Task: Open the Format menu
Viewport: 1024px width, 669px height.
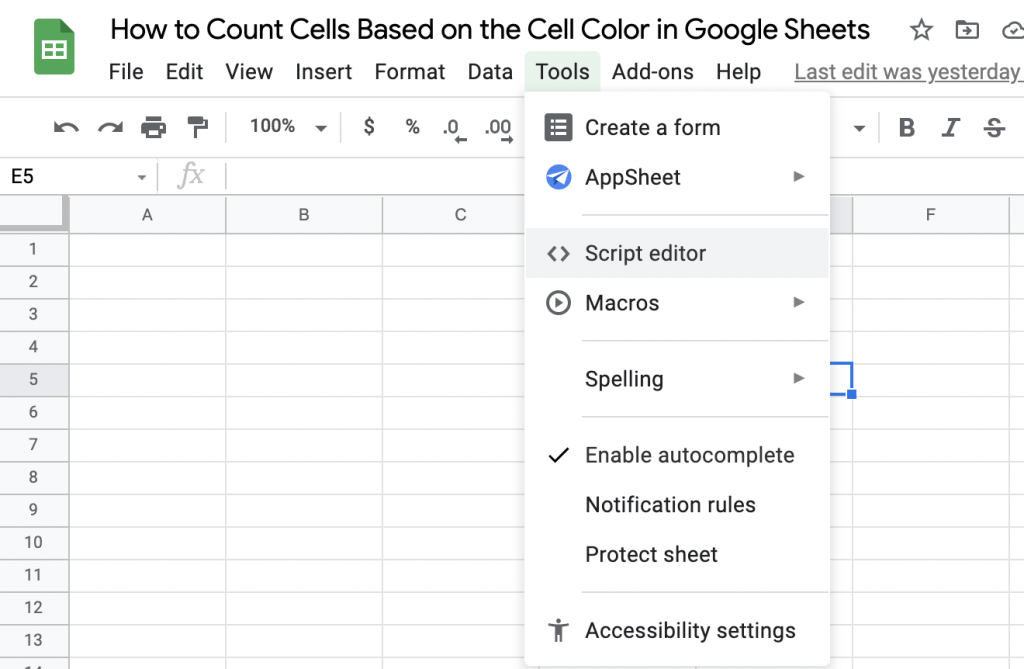Action: [409, 71]
